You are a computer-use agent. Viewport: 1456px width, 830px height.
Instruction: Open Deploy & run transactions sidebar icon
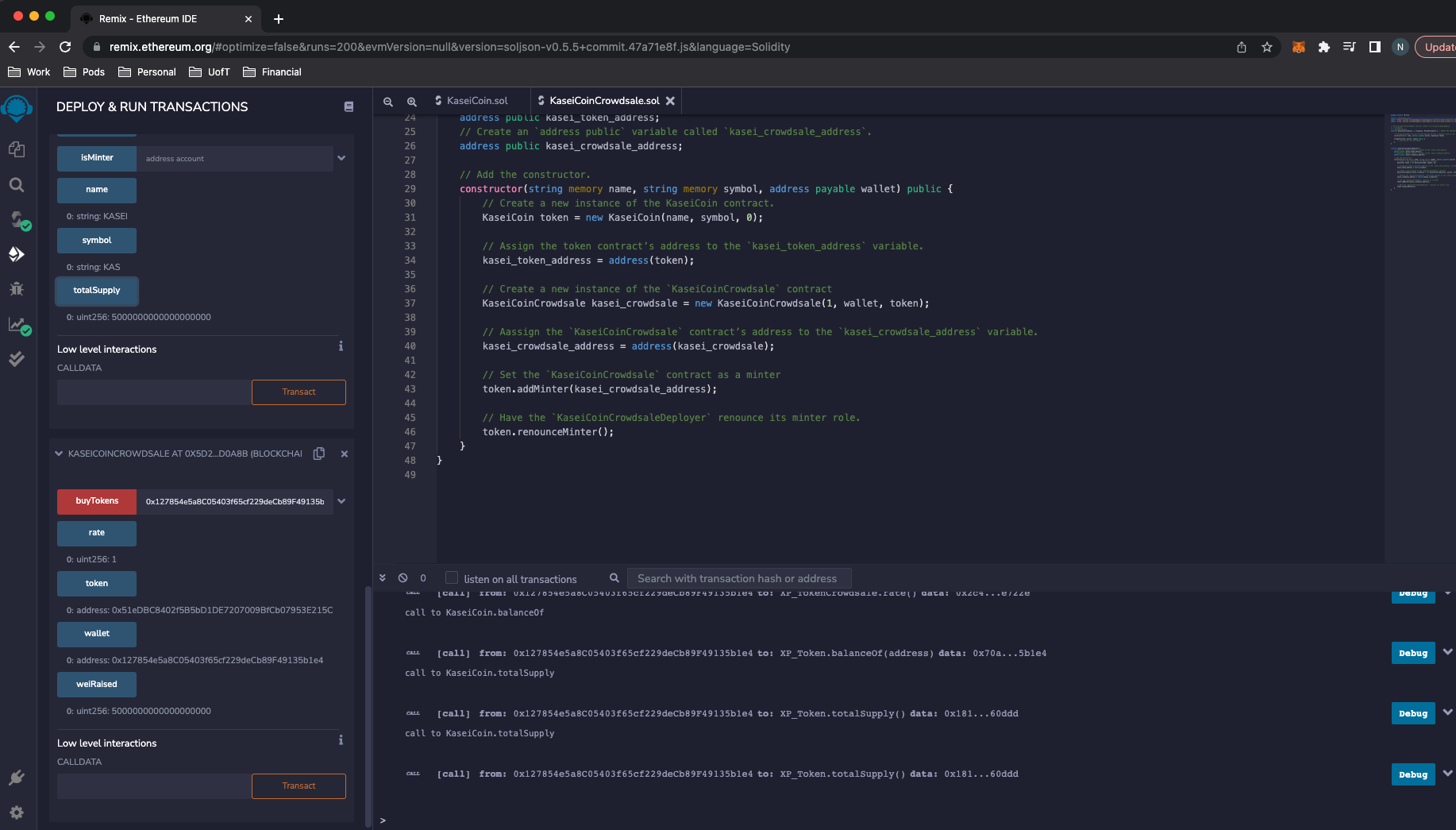pos(17,254)
